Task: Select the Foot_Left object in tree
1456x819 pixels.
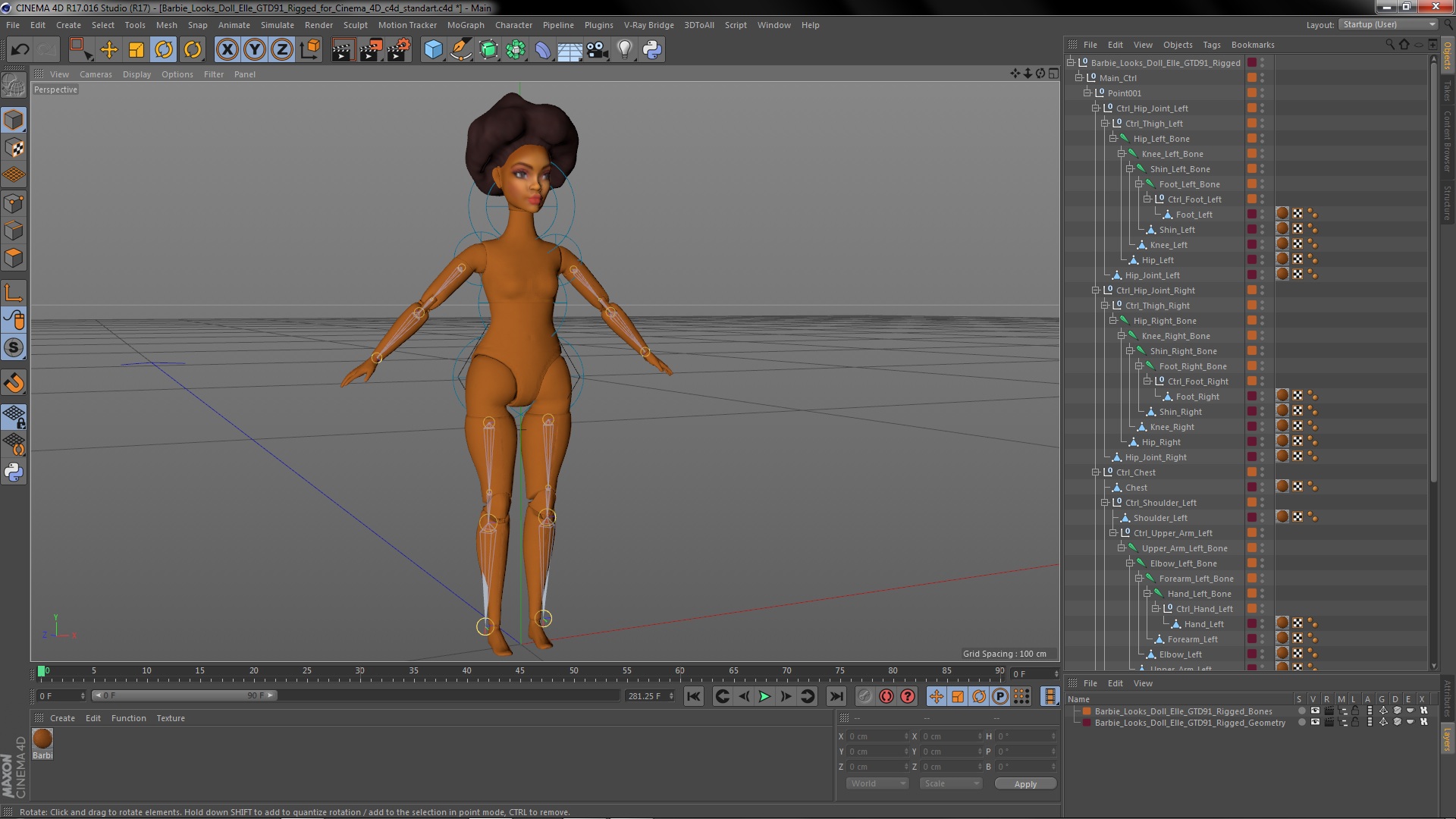Action: click(1194, 215)
